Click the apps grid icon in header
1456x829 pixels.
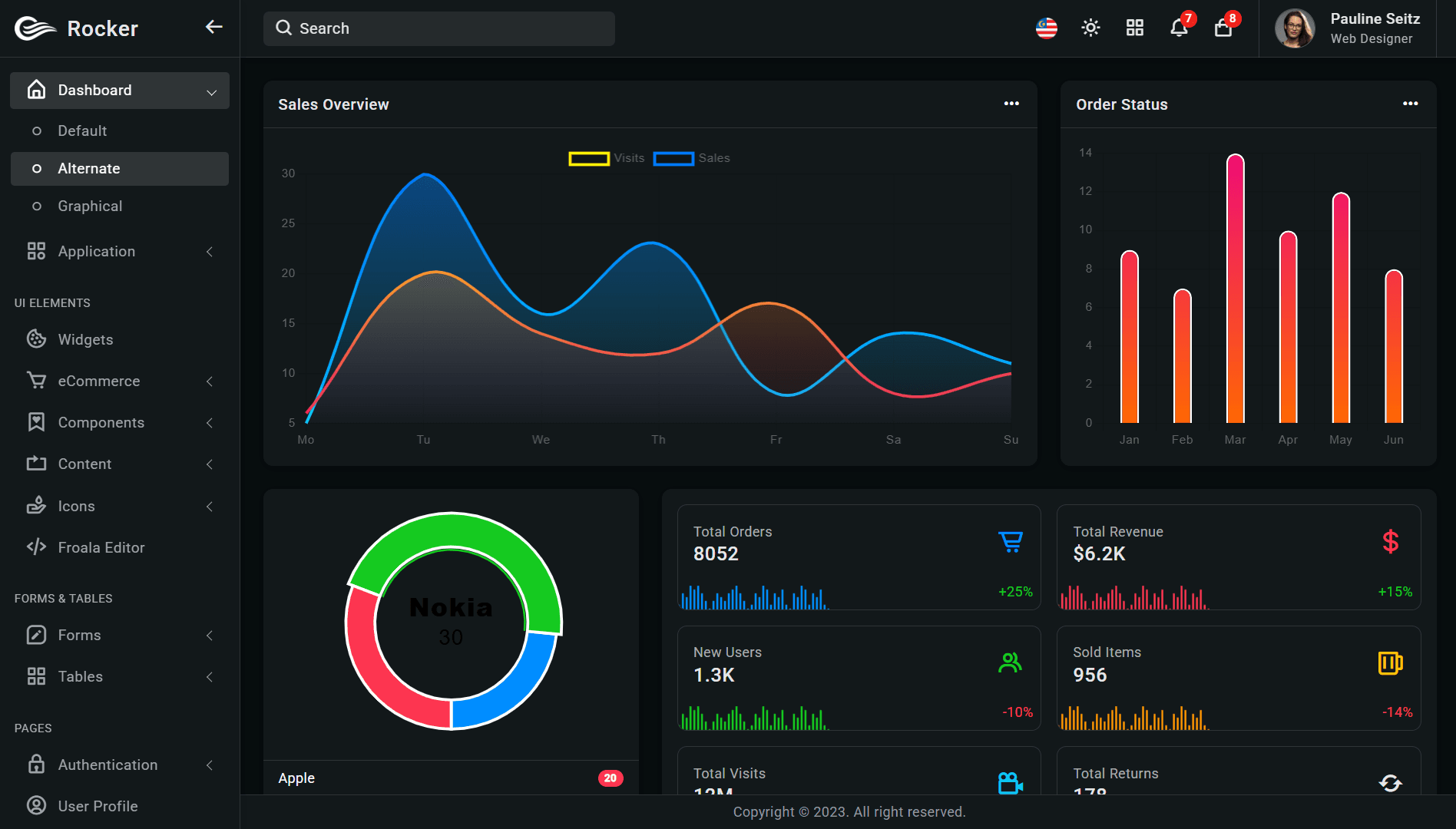tap(1134, 28)
